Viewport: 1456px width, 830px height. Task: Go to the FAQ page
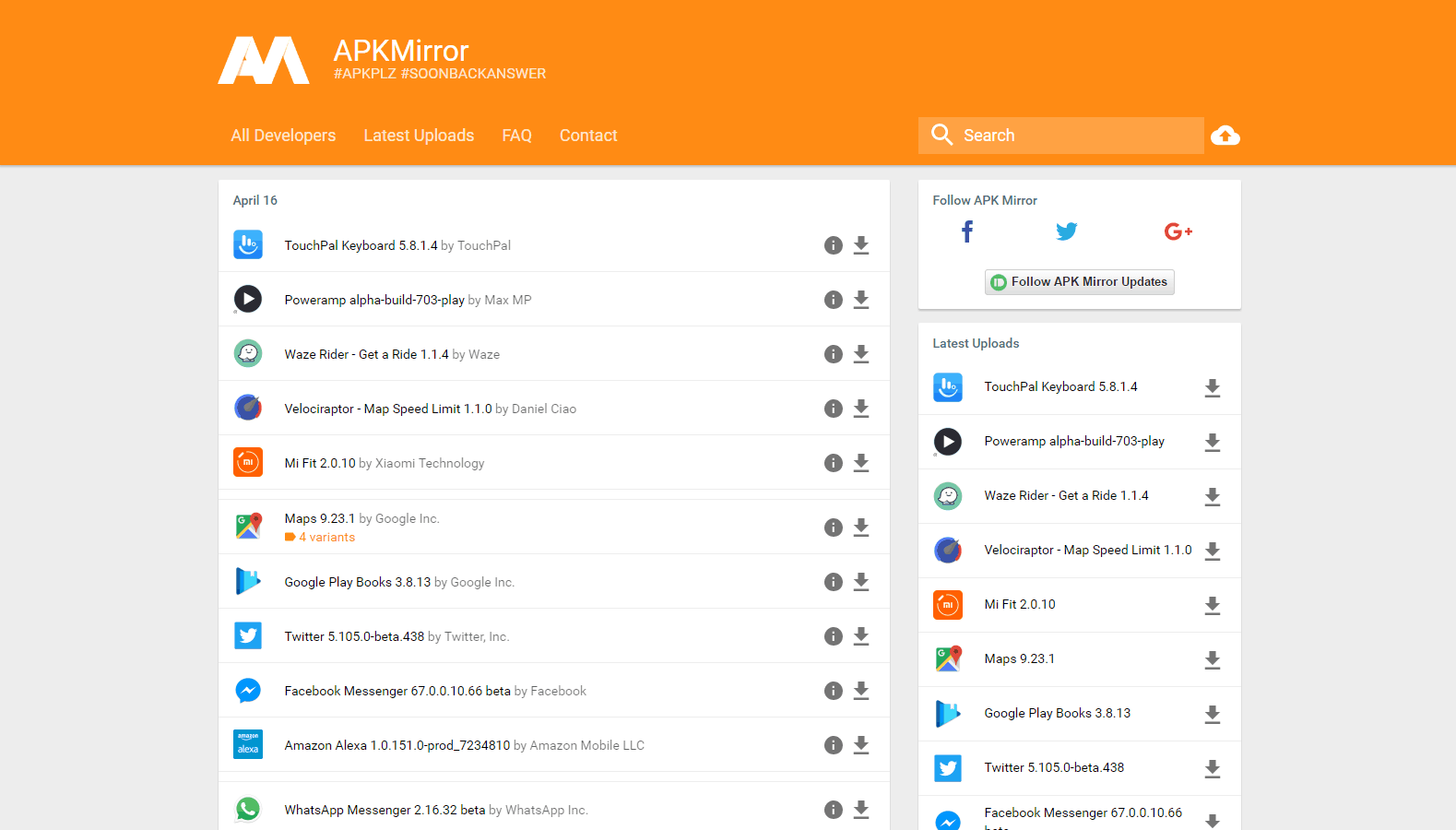coord(516,136)
